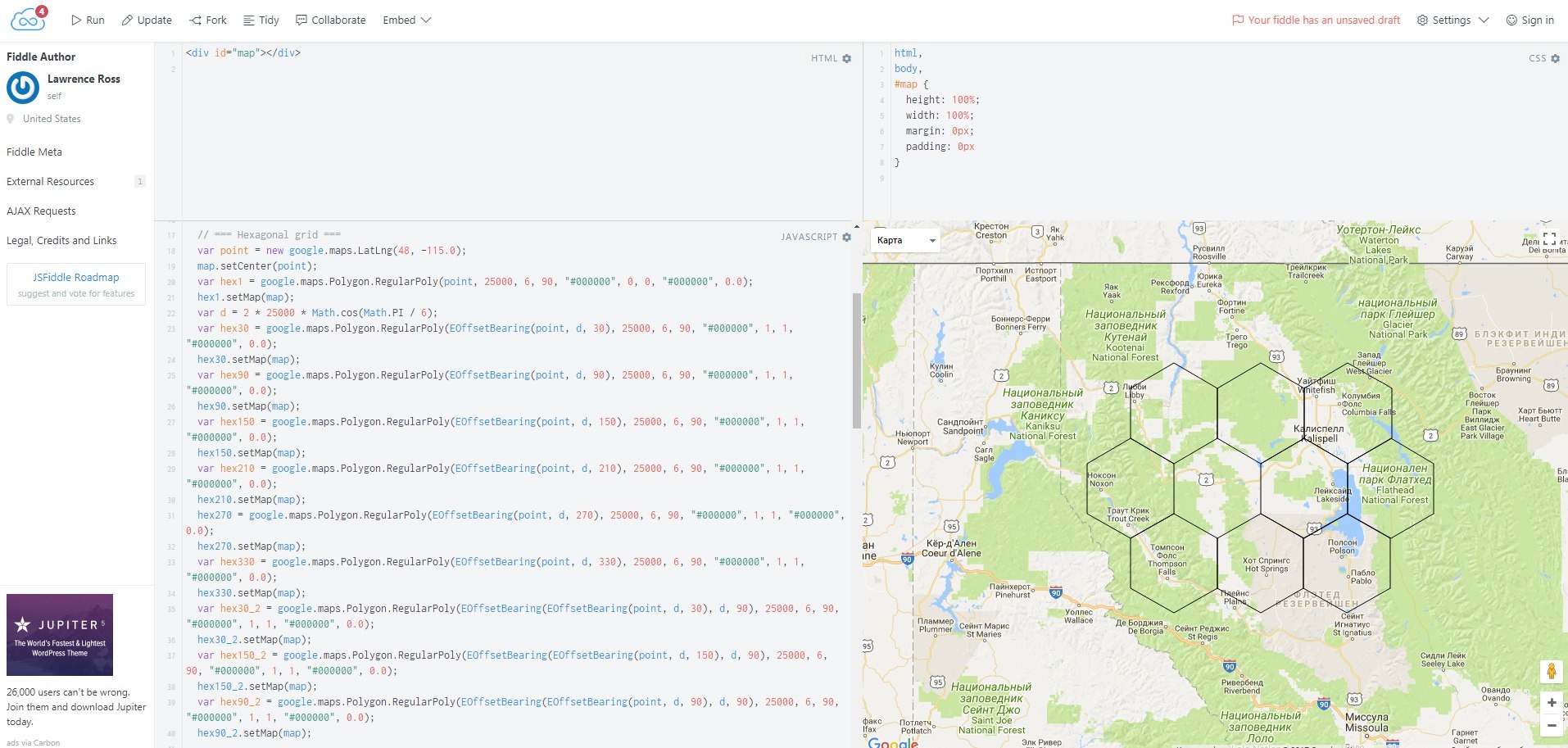
Task: Click the Missoula label on the map
Action: click(1366, 722)
